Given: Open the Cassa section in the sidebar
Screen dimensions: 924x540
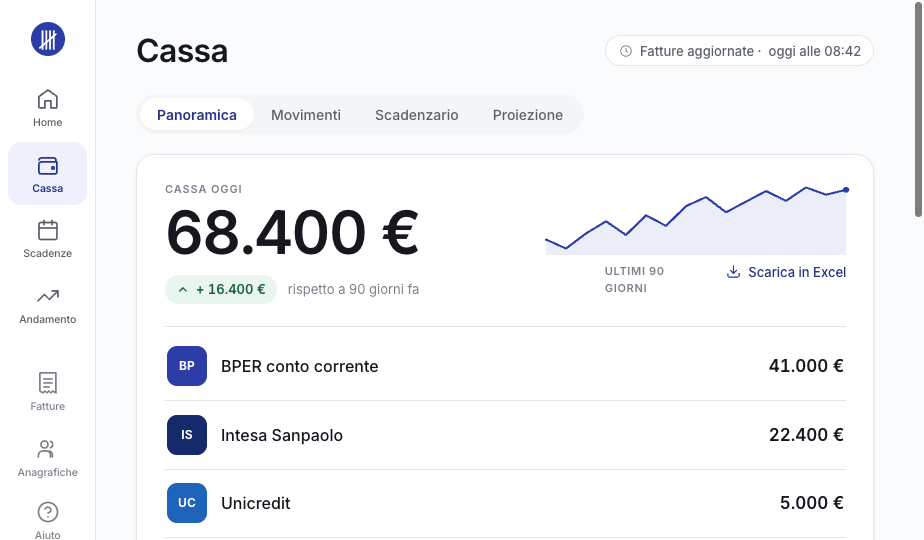Looking at the screenshot, I should click(x=48, y=173).
